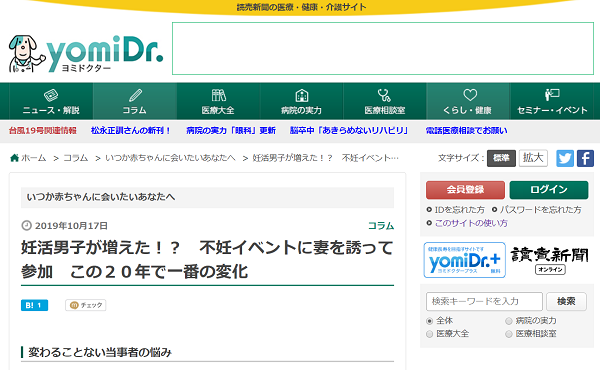Click the このサイトの使い方 link
Viewport: 600px width, 370px height.
(x=471, y=223)
